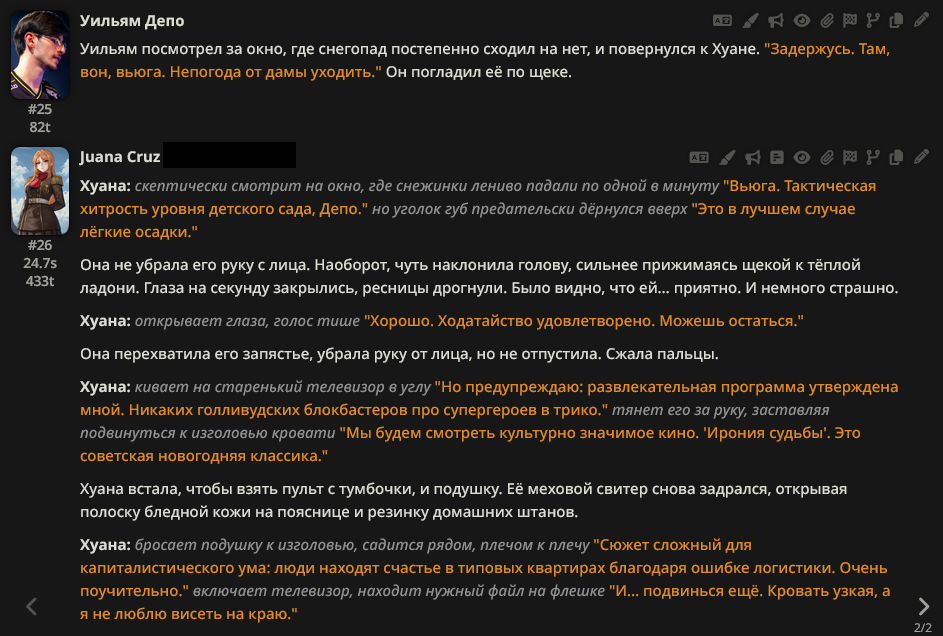The image size is (943, 636).
Task: Open Juana Cruz's avatar image
Action: [40, 191]
